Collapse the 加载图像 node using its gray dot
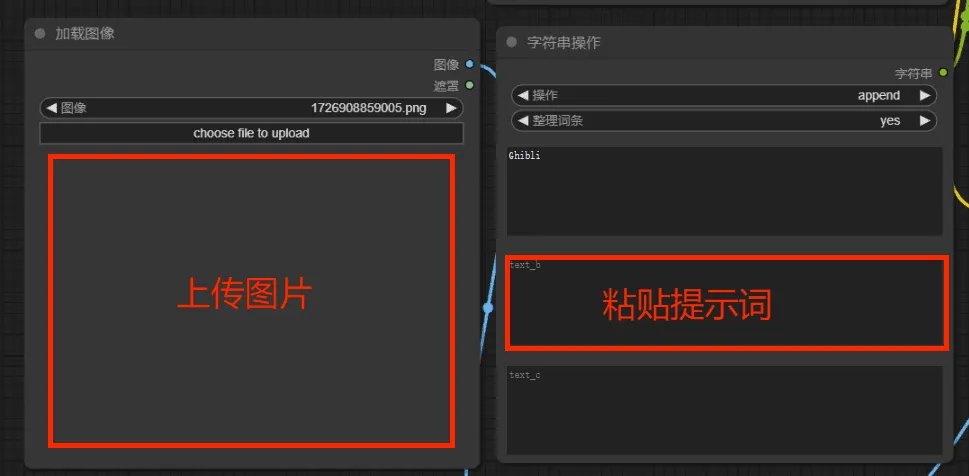 tap(40, 33)
